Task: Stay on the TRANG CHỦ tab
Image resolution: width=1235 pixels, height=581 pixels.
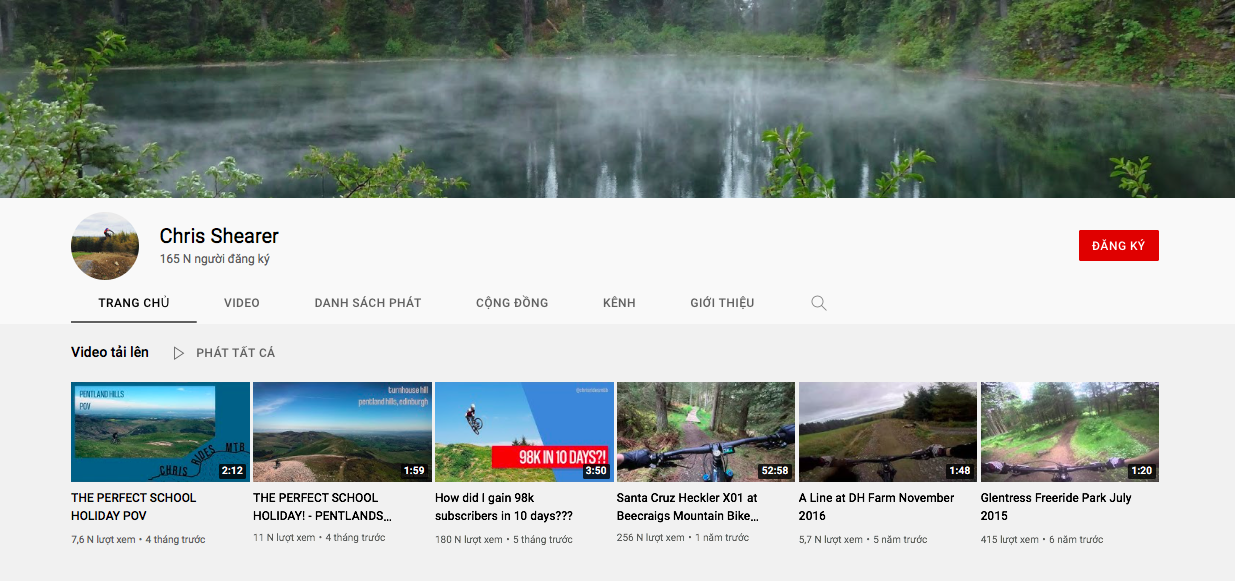Action: [x=134, y=302]
